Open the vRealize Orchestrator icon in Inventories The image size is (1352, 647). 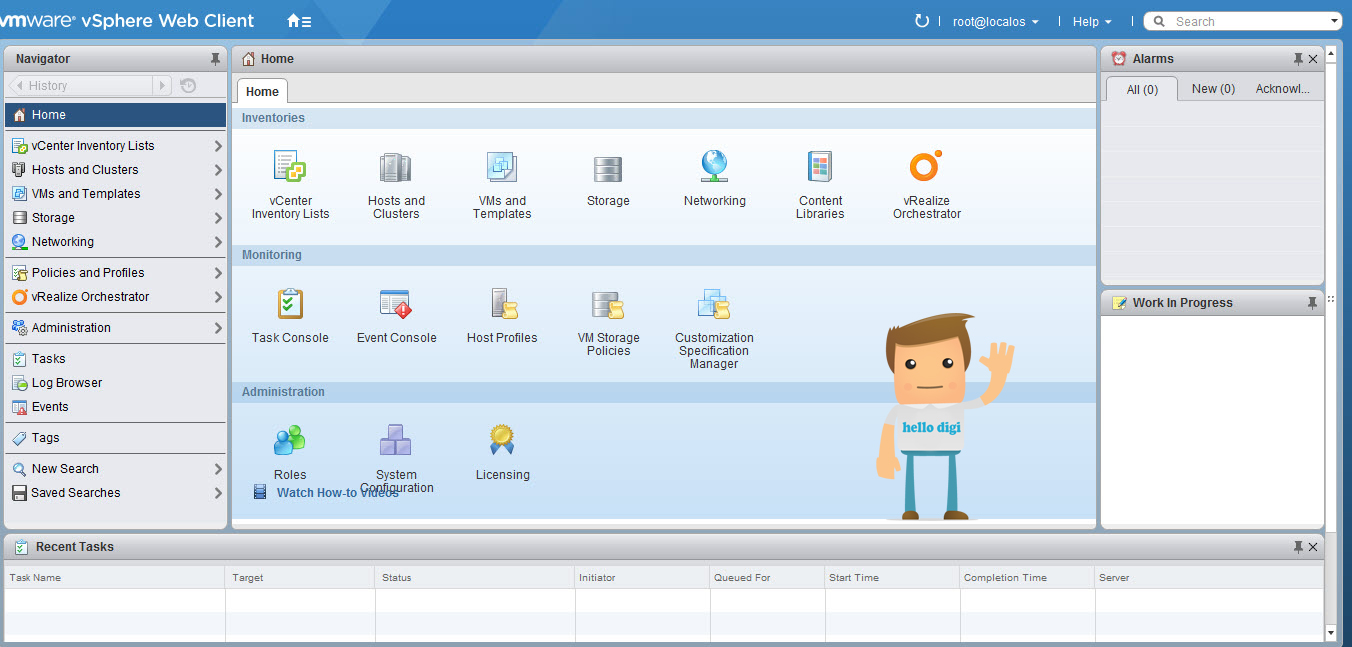[926, 167]
